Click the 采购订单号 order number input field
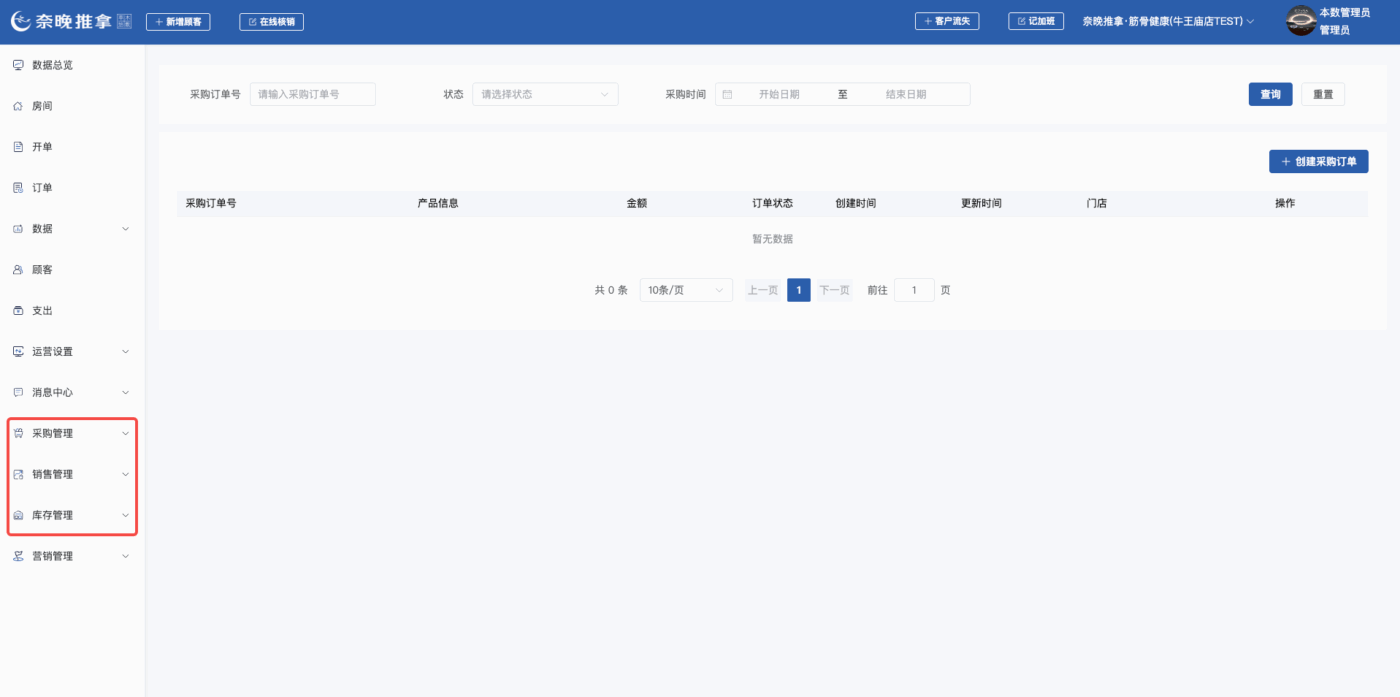The height and width of the screenshot is (697, 1400). tap(313, 93)
